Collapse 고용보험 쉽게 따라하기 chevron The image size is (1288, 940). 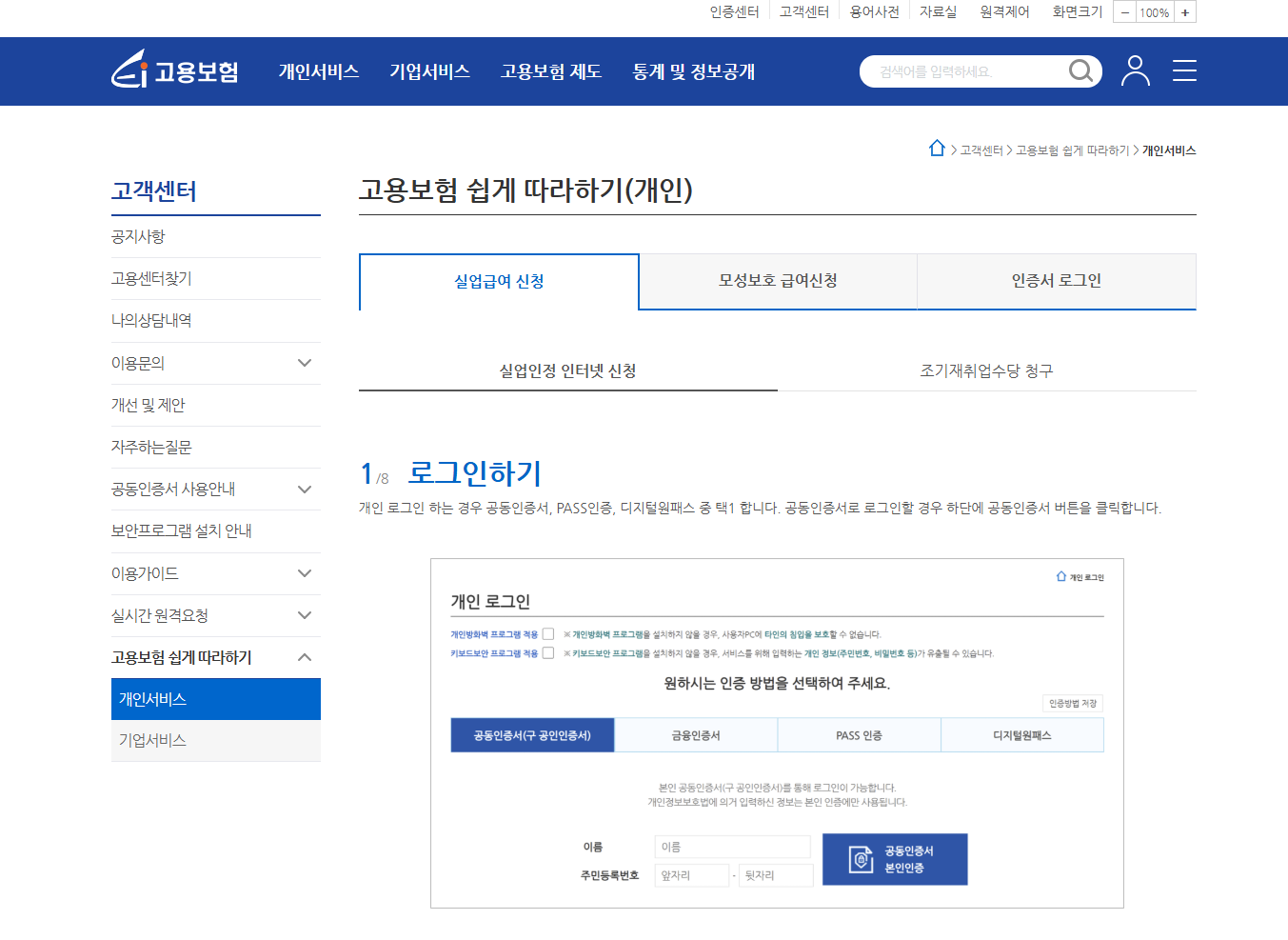305,657
